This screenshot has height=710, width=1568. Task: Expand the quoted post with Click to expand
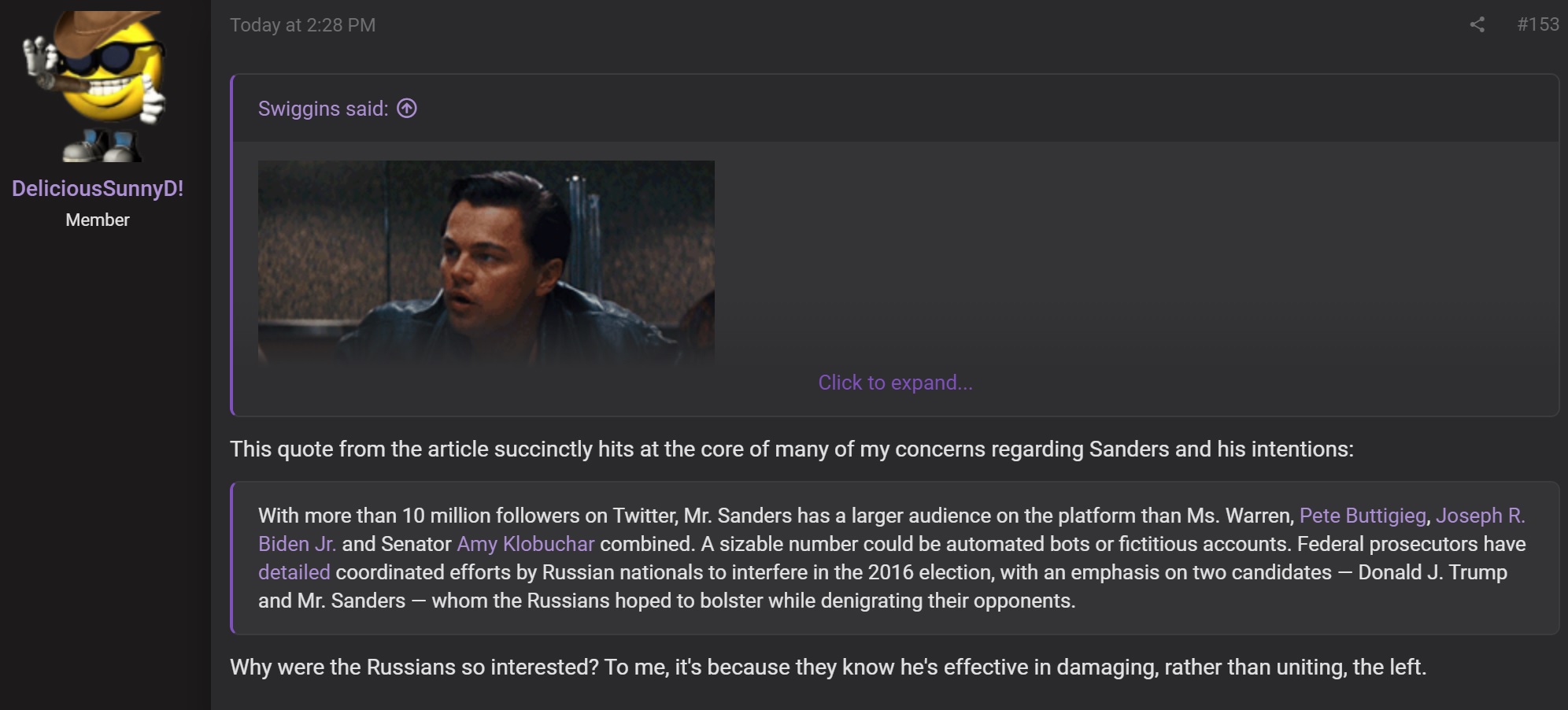pos(895,383)
